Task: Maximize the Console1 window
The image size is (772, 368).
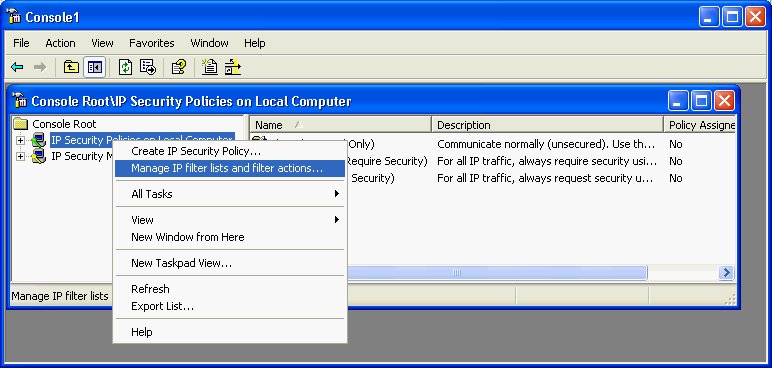Action: pos(732,17)
